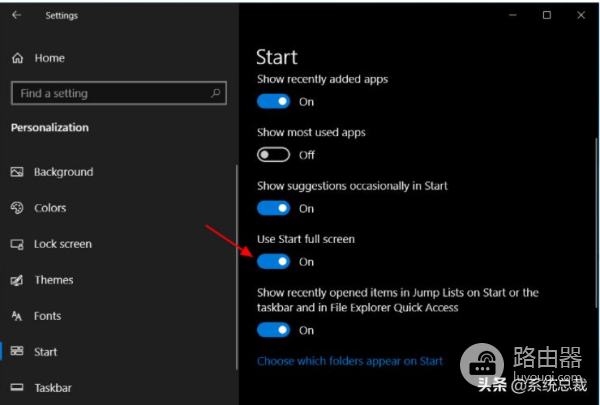Open Colors via its palette icon

[x=17, y=208]
